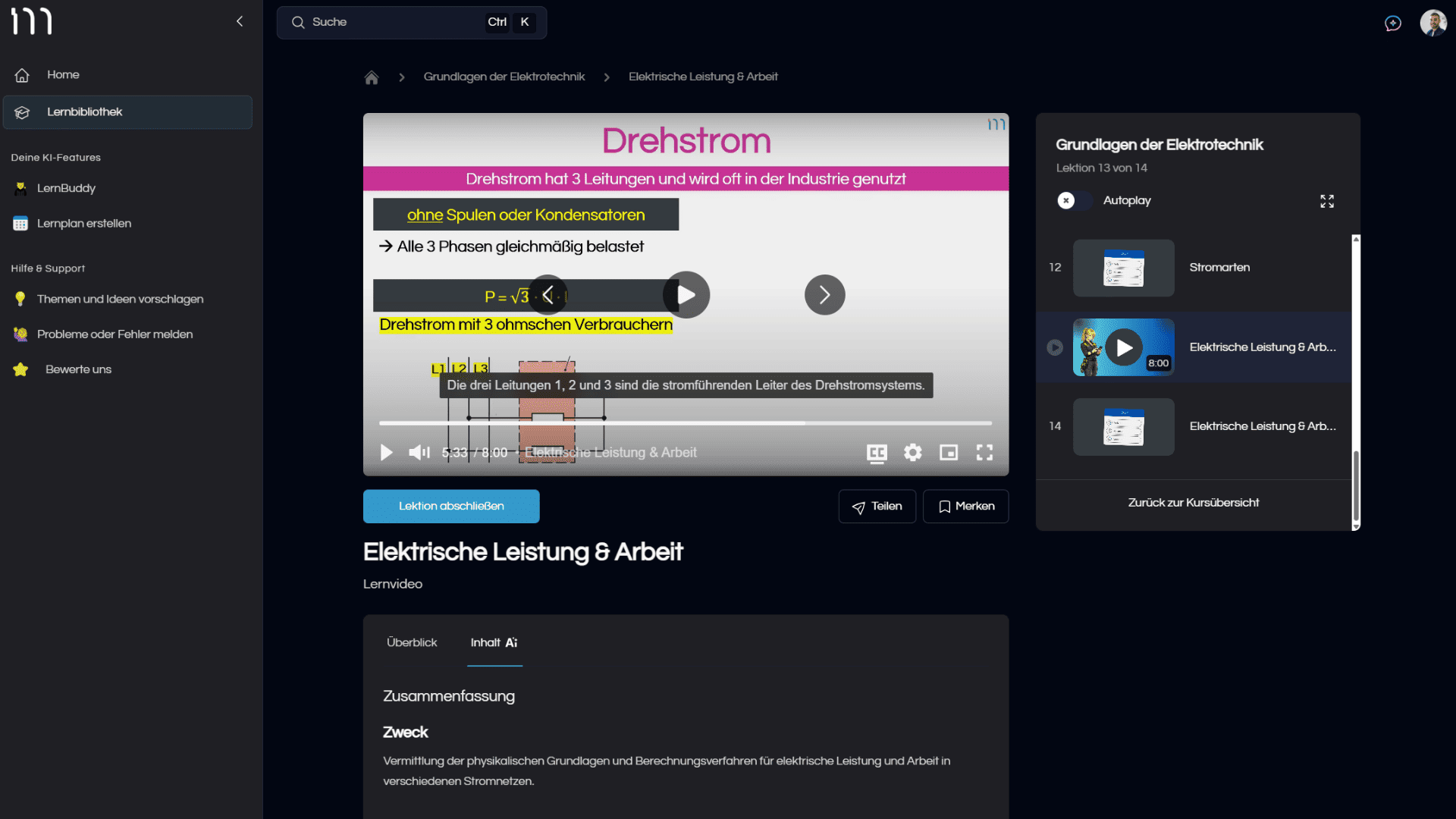Toggle closed captions in the video player
The height and width of the screenshot is (819, 1456).
pos(877,453)
